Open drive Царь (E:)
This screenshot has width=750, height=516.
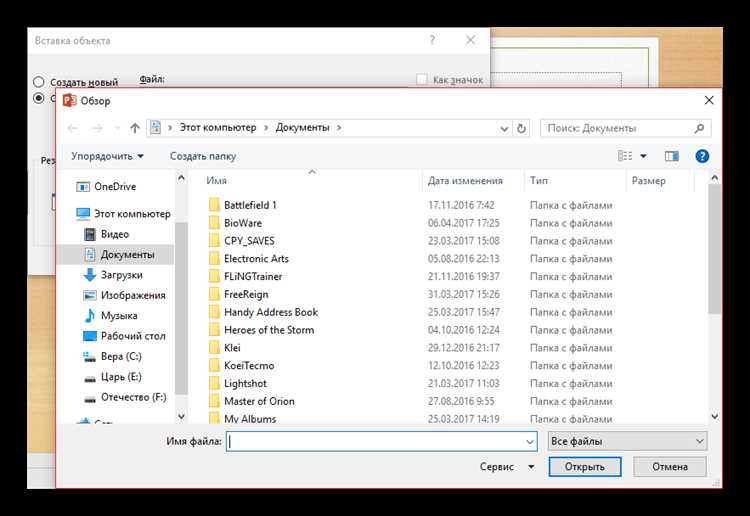coord(112,377)
